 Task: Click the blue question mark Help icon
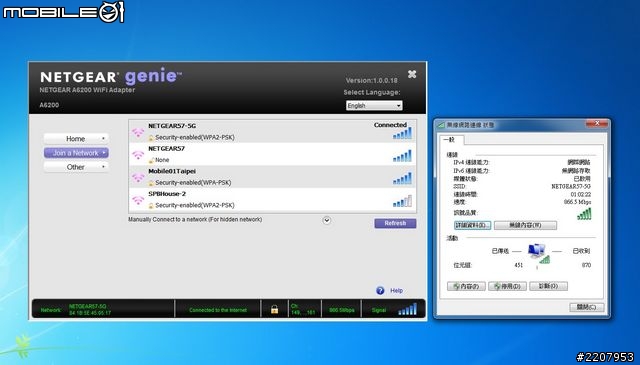click(x=380, y=290)
